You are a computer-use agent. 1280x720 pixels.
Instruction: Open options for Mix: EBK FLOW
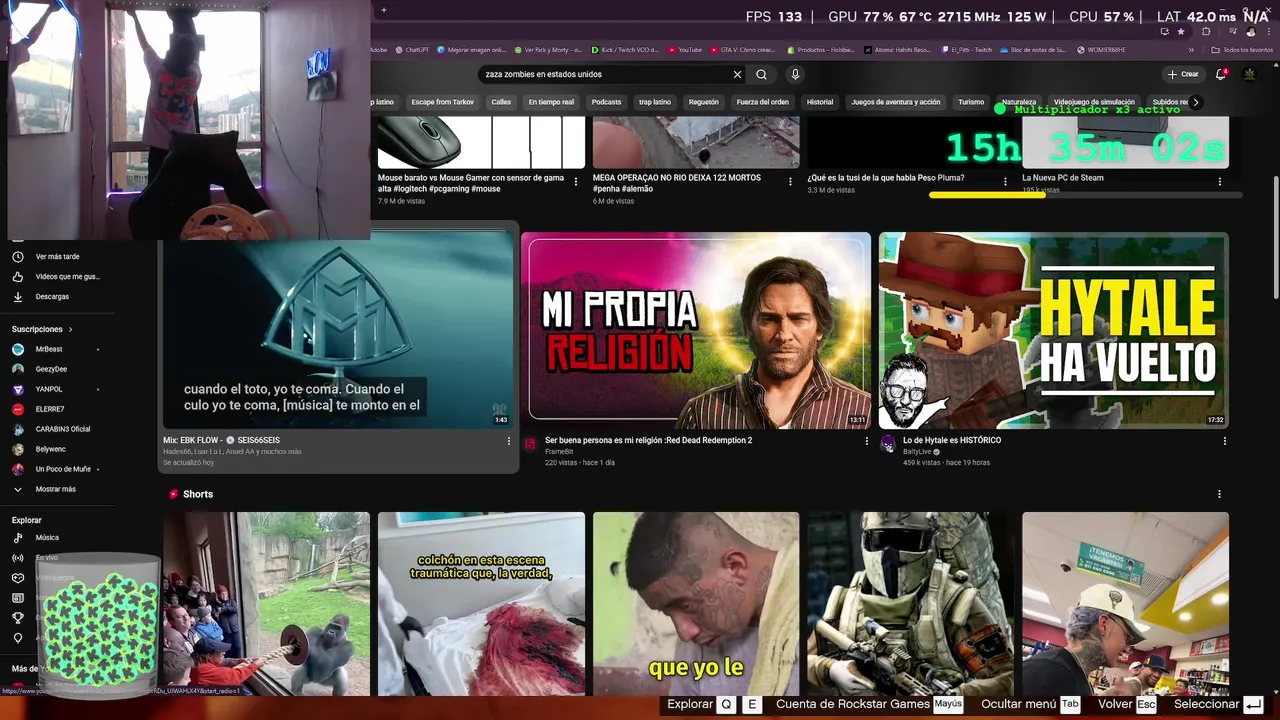pyautogui.click(x=508, y=441)
